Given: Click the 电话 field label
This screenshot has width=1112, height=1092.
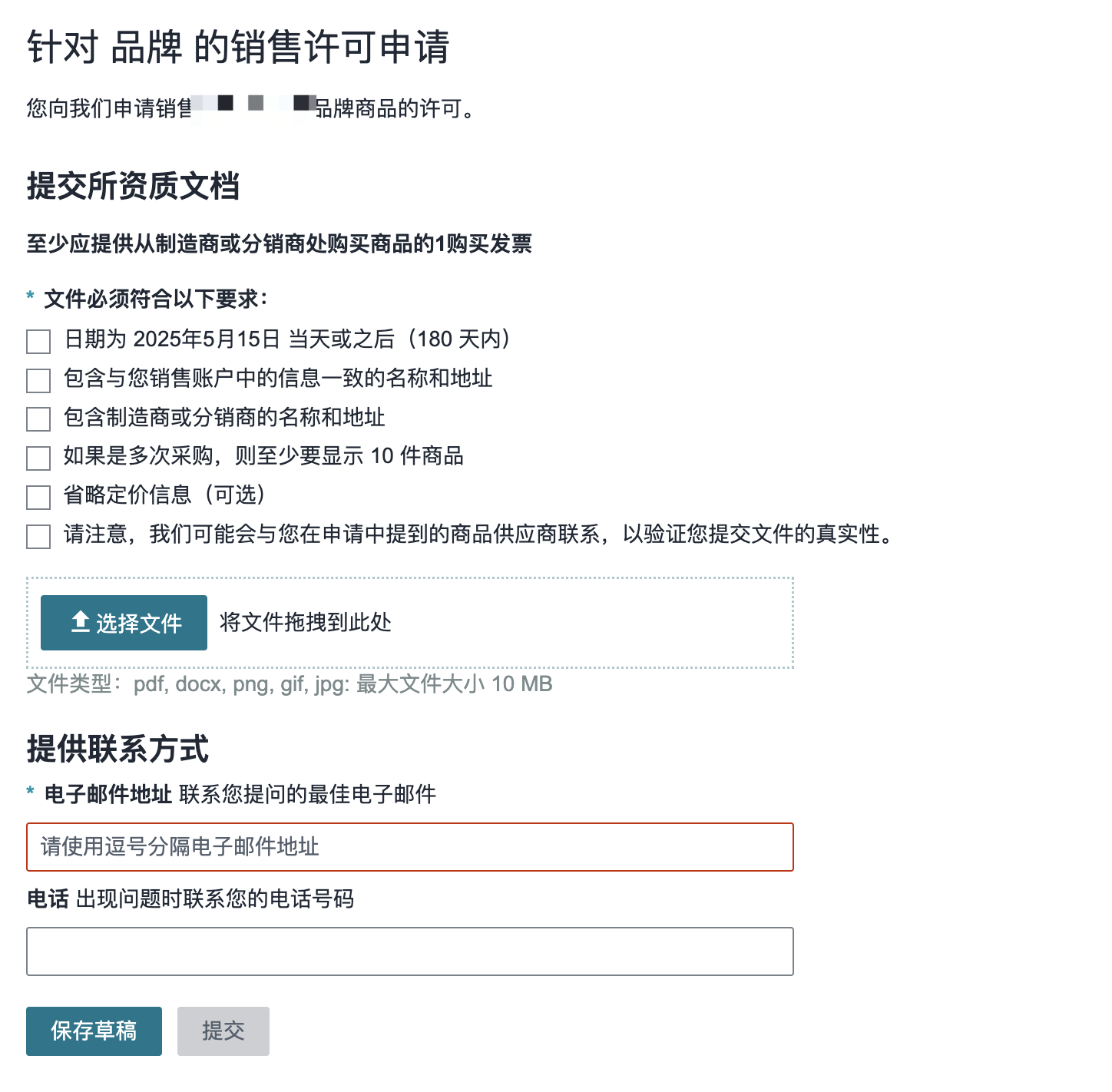Looking at the screenshot, I should pos(48,898).
